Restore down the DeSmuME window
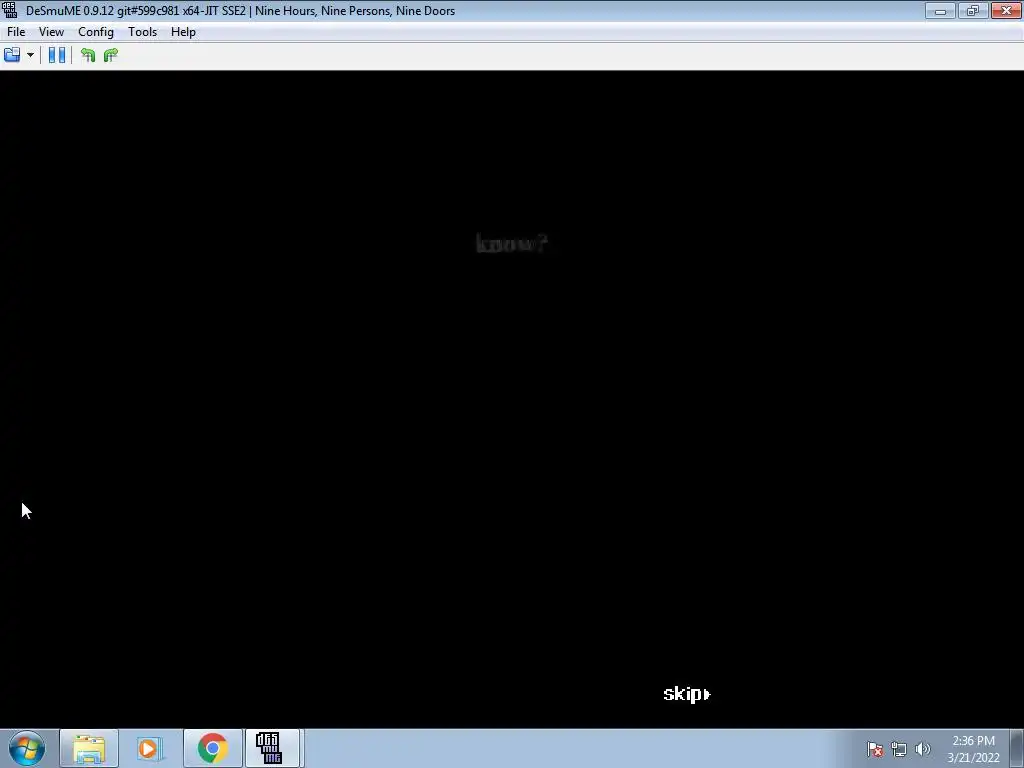Viewport: 1024px width, 768px height. [973, 10]
